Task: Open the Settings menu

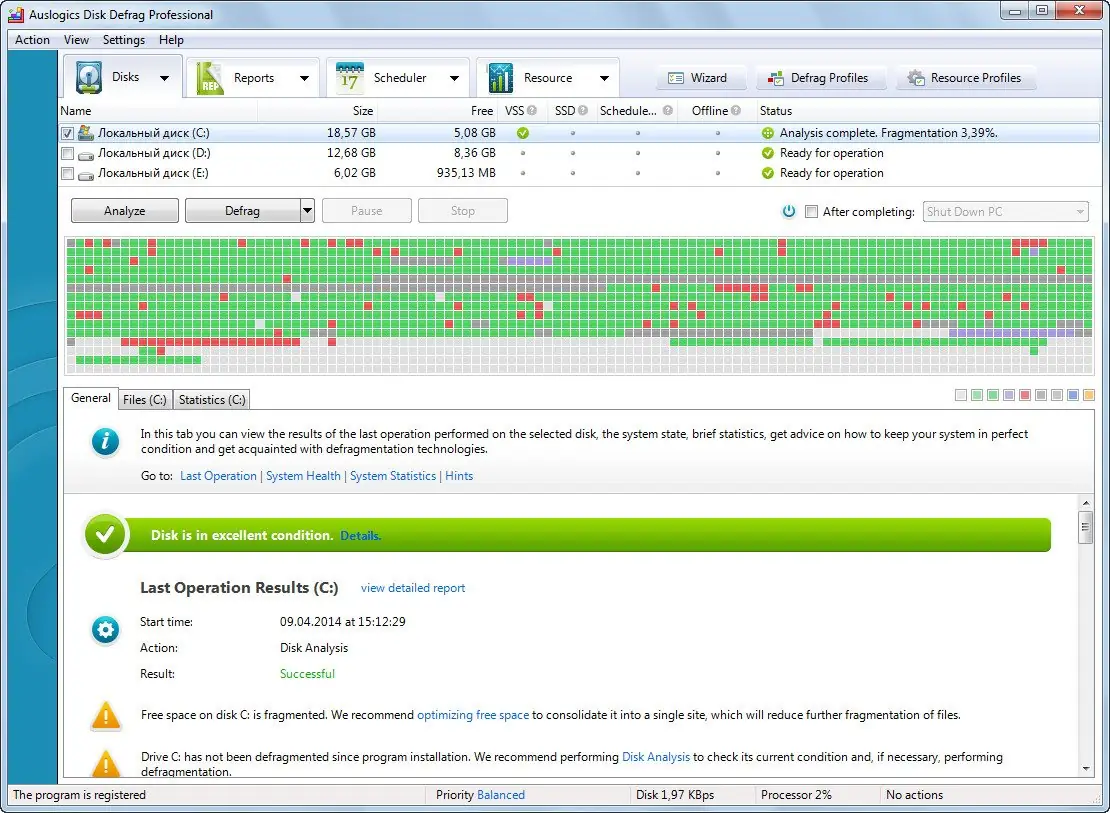Action: tap(124, 40)
